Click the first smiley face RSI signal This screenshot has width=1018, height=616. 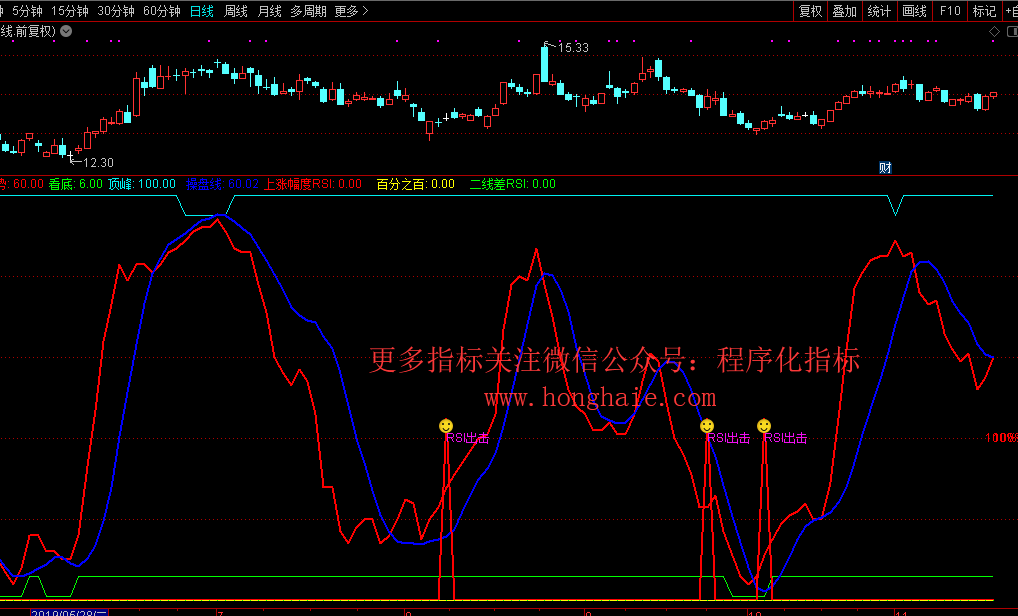pyautogui.click(x=446, y=426)
